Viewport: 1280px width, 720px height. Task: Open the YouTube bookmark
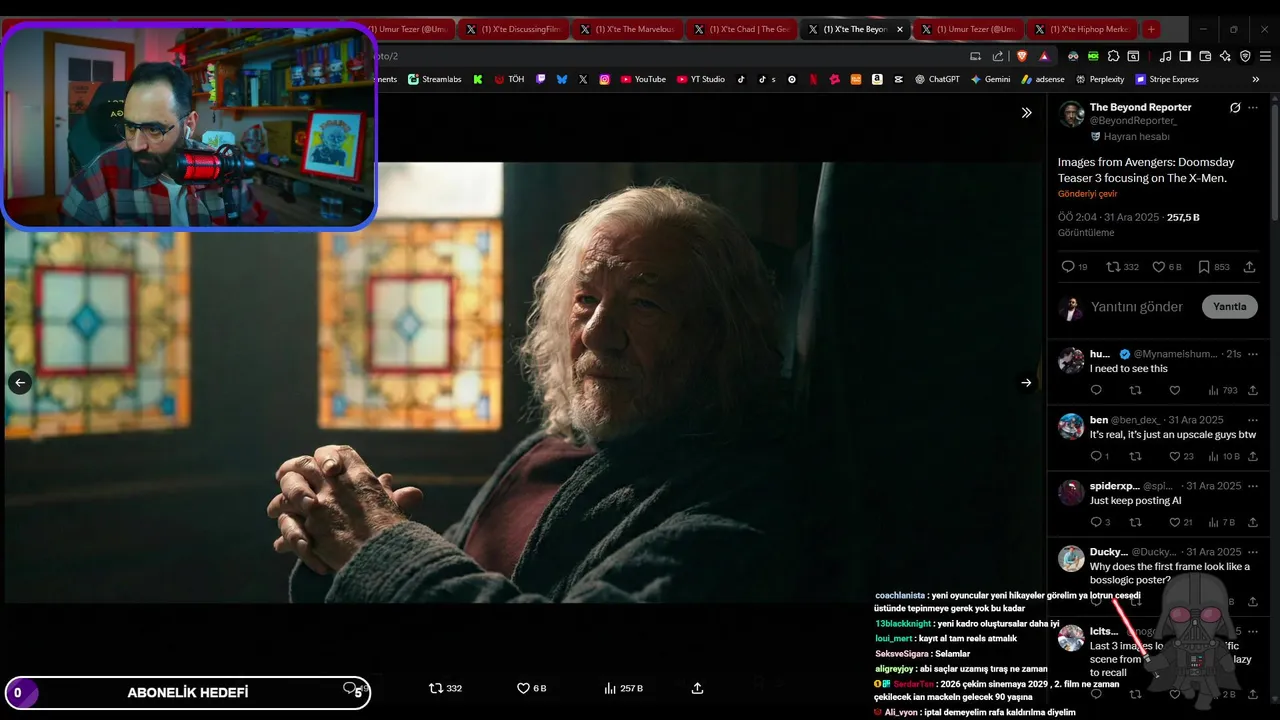pos(643,79)
